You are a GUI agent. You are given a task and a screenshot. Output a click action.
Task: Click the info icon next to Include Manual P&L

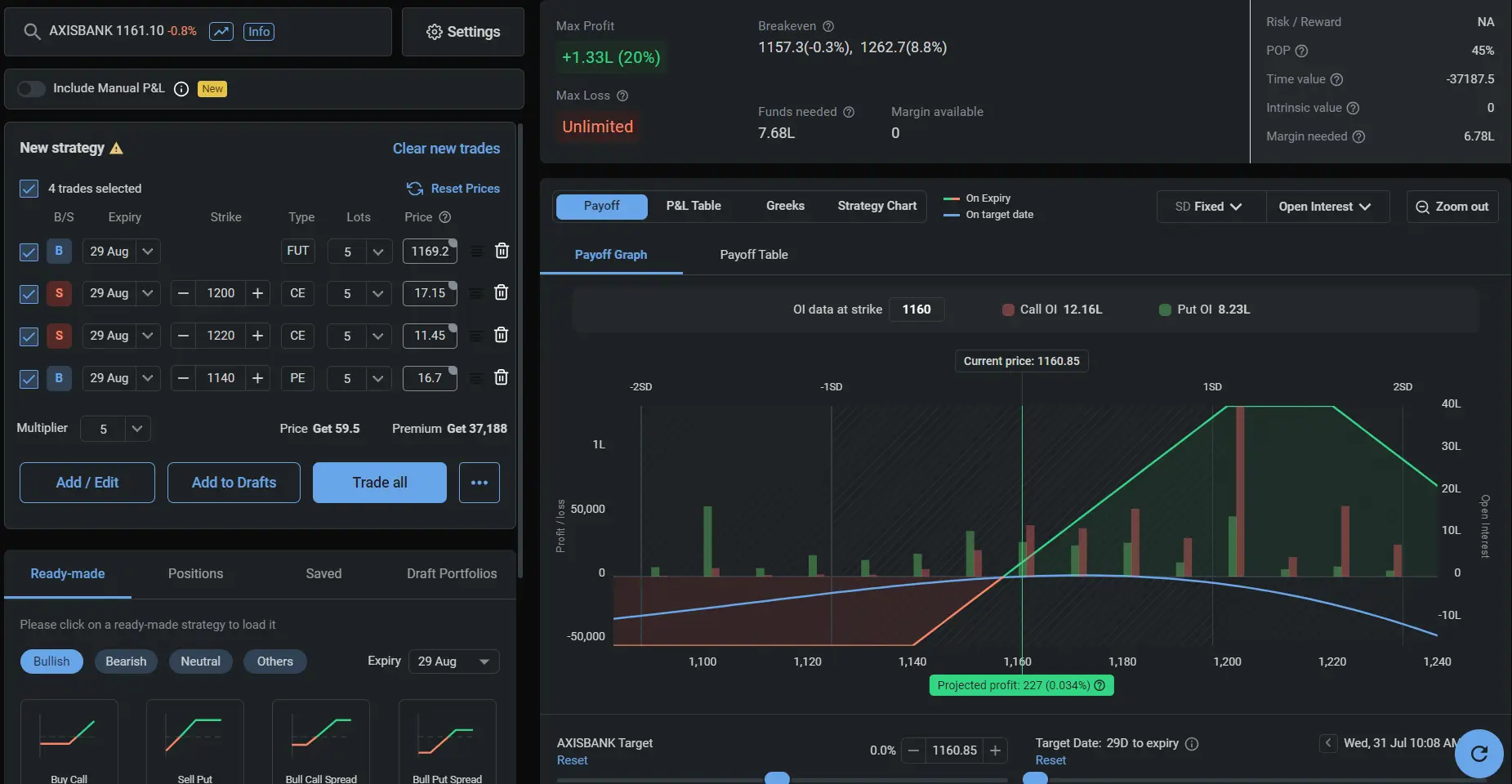pyautogui.click(x=181, y=89)
